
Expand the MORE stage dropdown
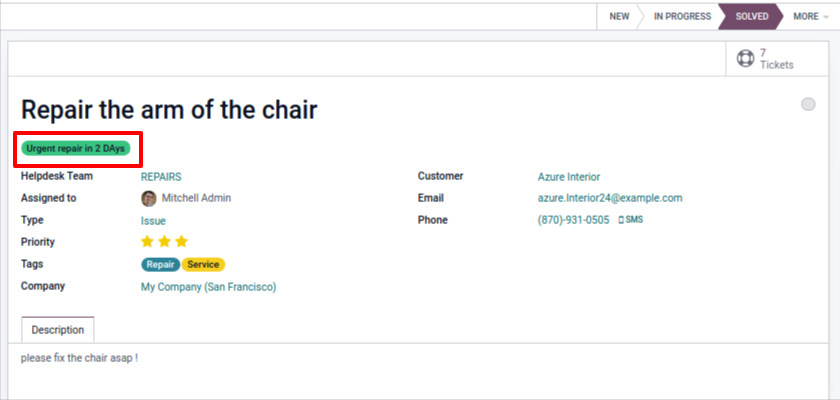pos(810,16)
